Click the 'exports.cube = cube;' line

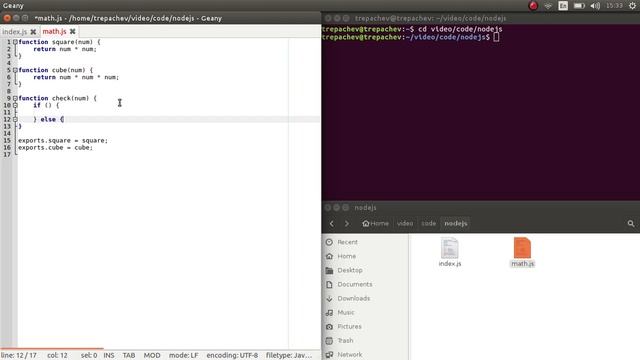coord(56,148)
